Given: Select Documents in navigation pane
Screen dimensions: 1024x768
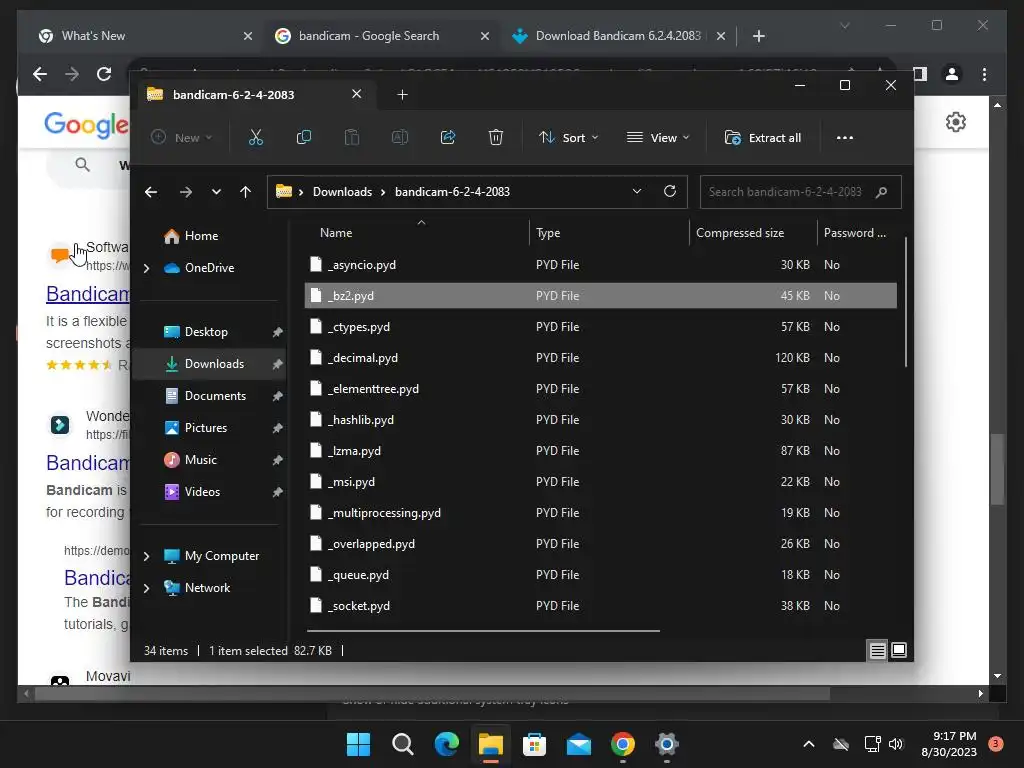Looking at the screenshot, I should click(213, 396).
